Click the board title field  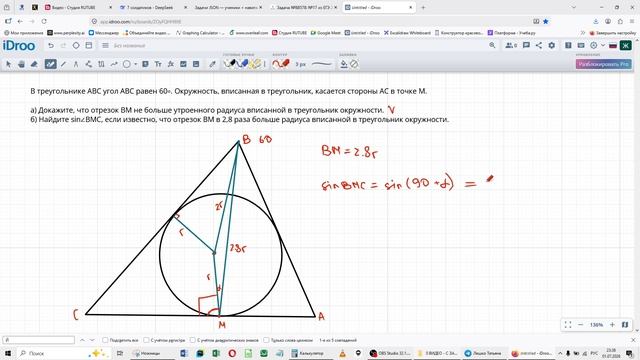[129, 46]
